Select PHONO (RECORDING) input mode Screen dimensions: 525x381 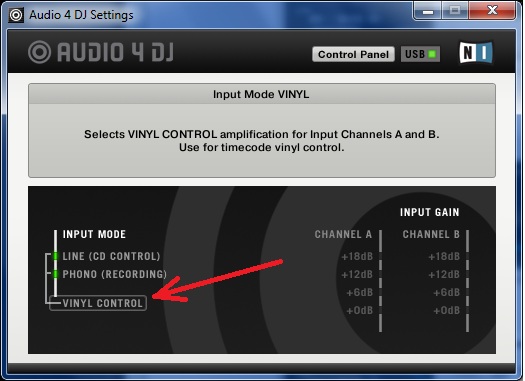point(115,274)
